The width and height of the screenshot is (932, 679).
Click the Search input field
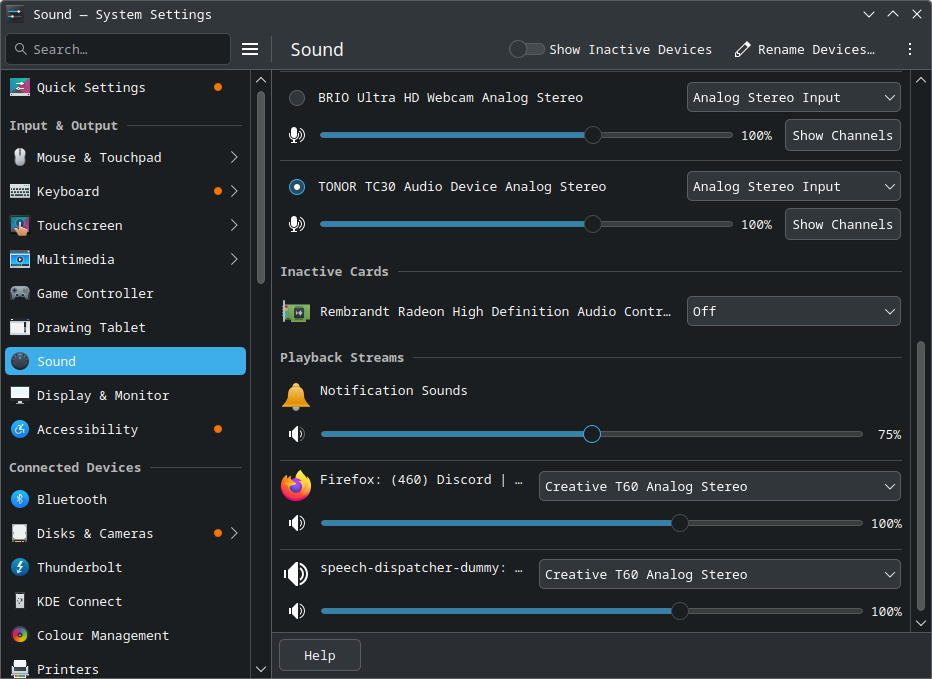[118, 49]
